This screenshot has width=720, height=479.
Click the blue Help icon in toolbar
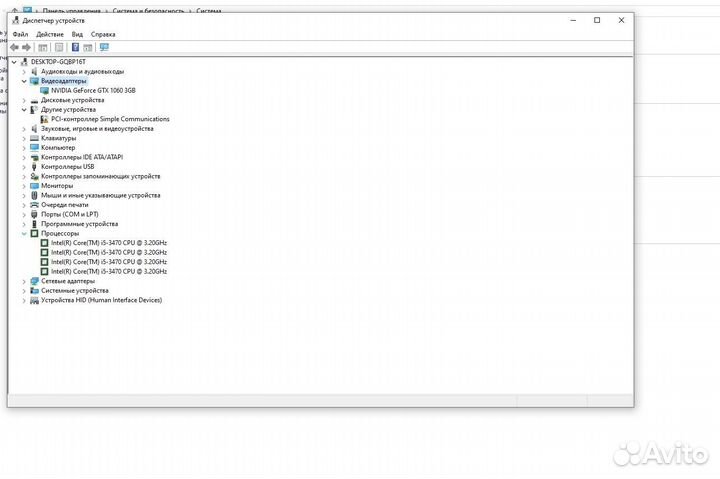(75, 47)
